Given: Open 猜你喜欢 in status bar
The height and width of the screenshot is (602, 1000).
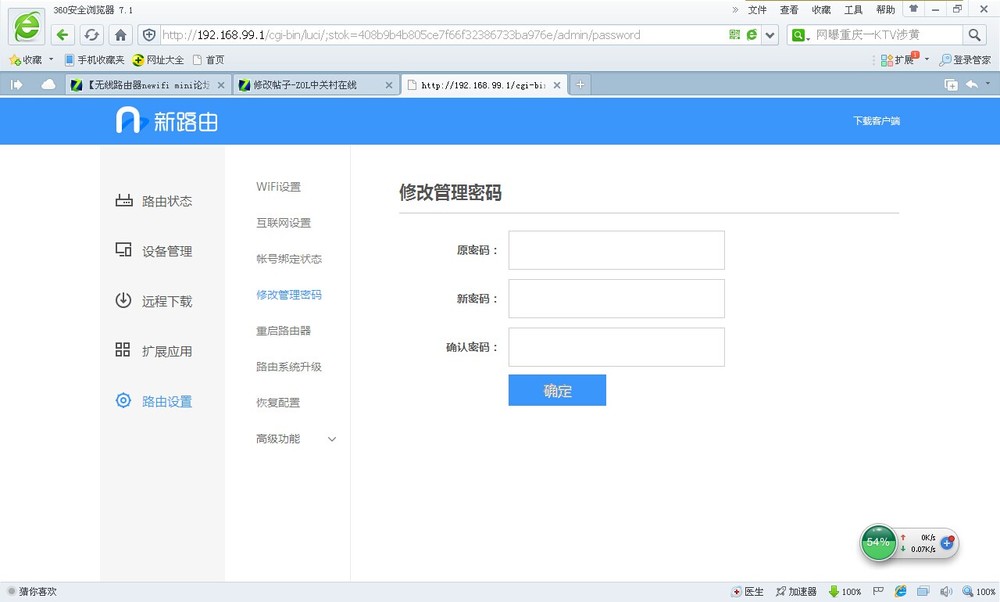Looking at the screenshot, I should pyautogui.click(x=33, y=592).
